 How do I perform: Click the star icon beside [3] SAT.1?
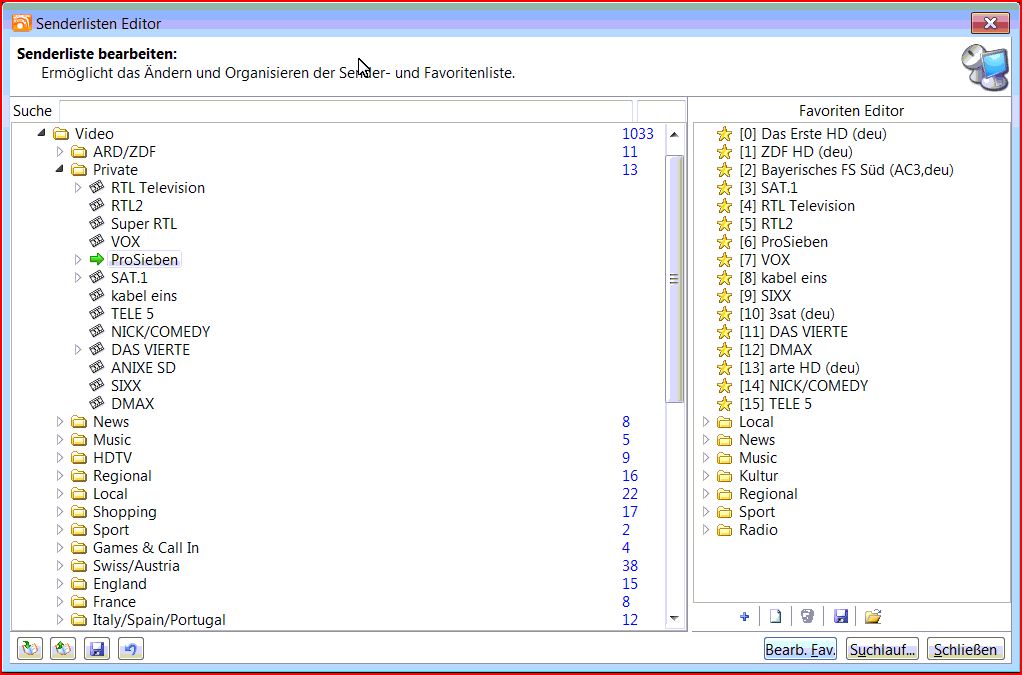[x=724, y=188]
